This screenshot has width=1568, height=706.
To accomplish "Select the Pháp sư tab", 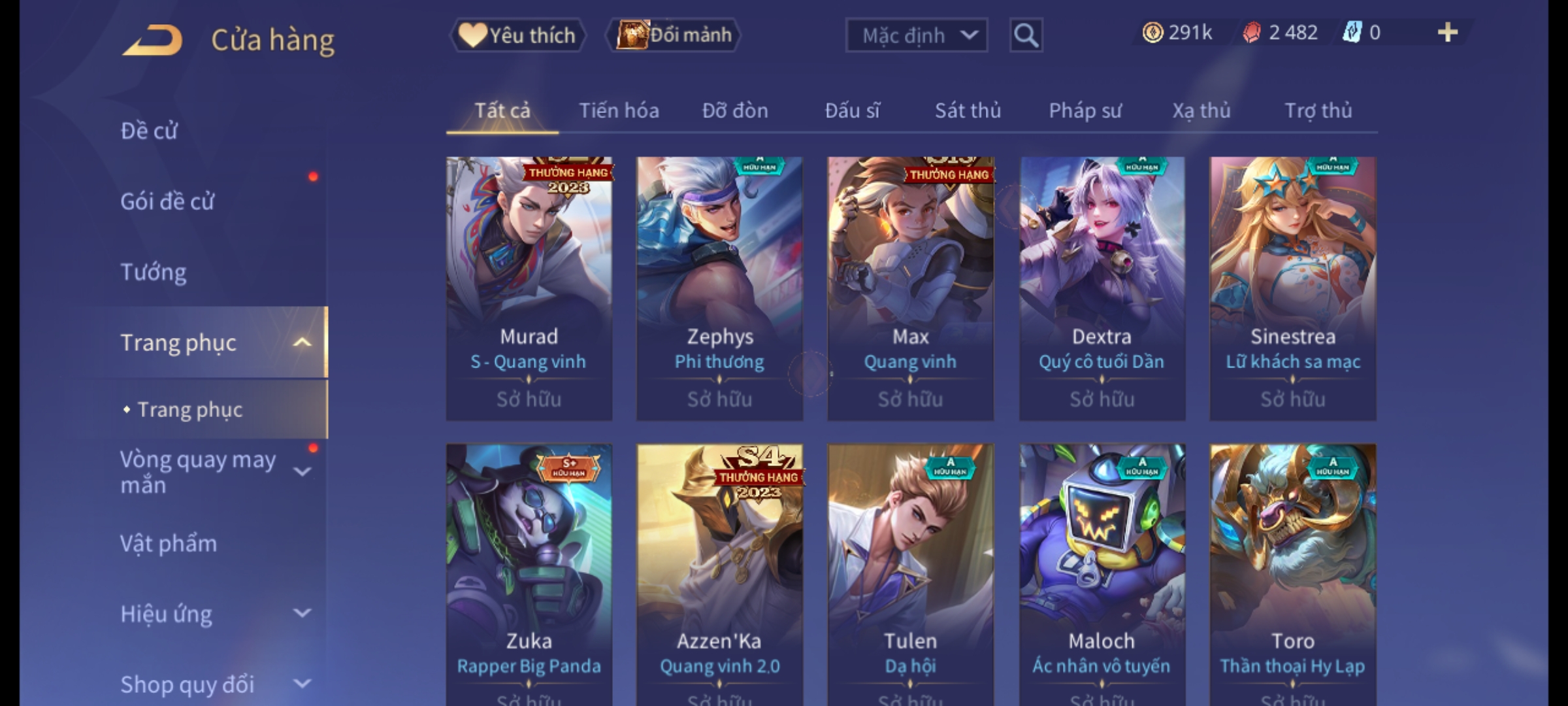I will [x=1085, y=110].
